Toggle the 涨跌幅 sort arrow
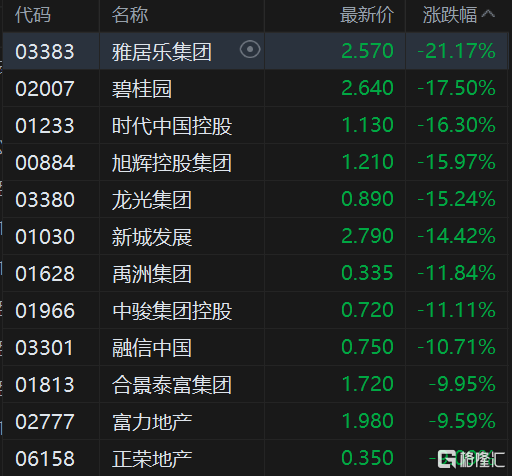 (x=488, y=14)
